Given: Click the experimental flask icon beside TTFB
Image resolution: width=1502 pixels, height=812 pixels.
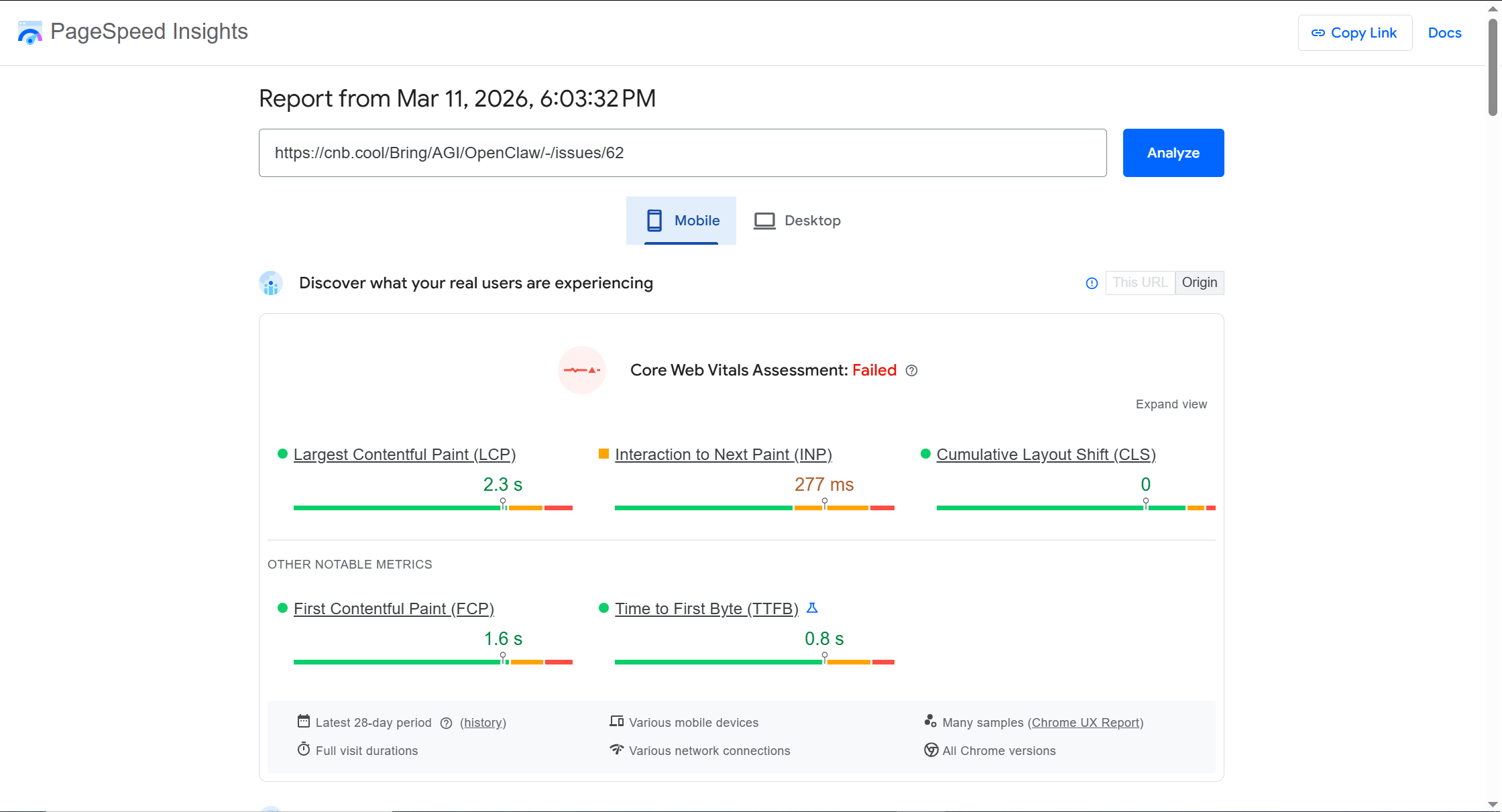Looking at the screenshot, I should click(x=812, y=608).
